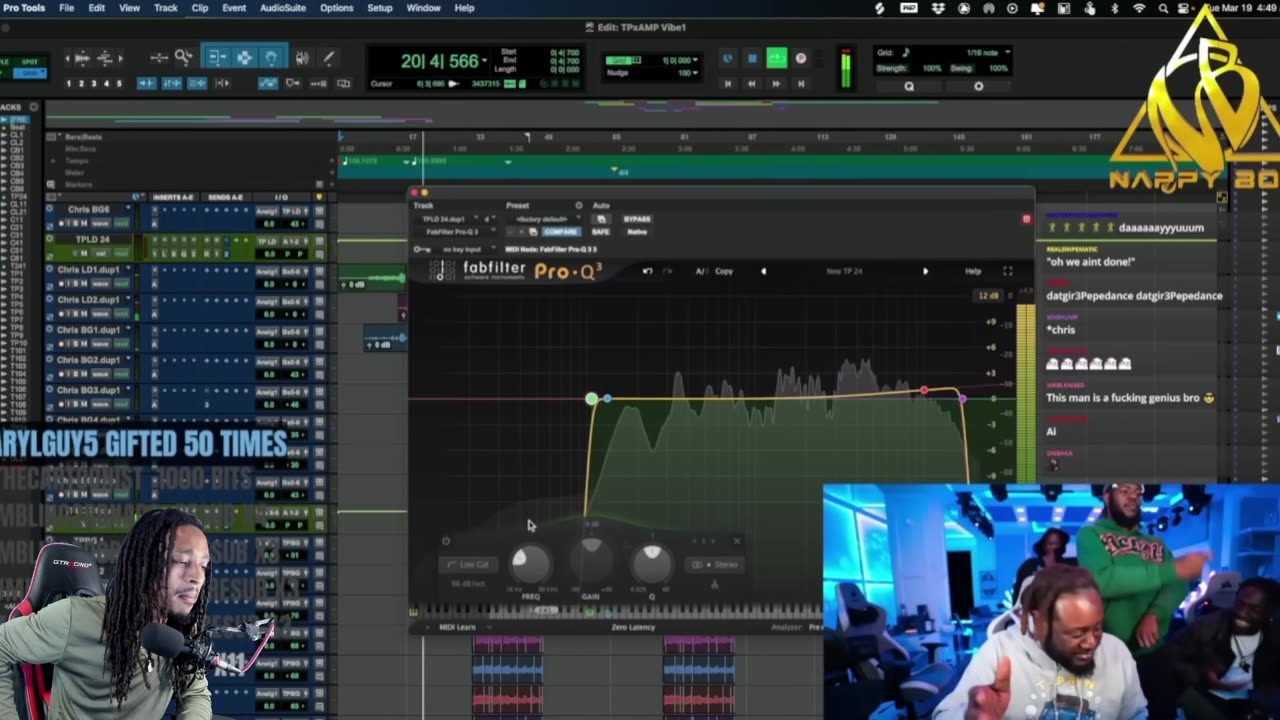This screenshot has width=1280, height=720.
Task: Click the split band scissors icon
Action: [714, 583]
